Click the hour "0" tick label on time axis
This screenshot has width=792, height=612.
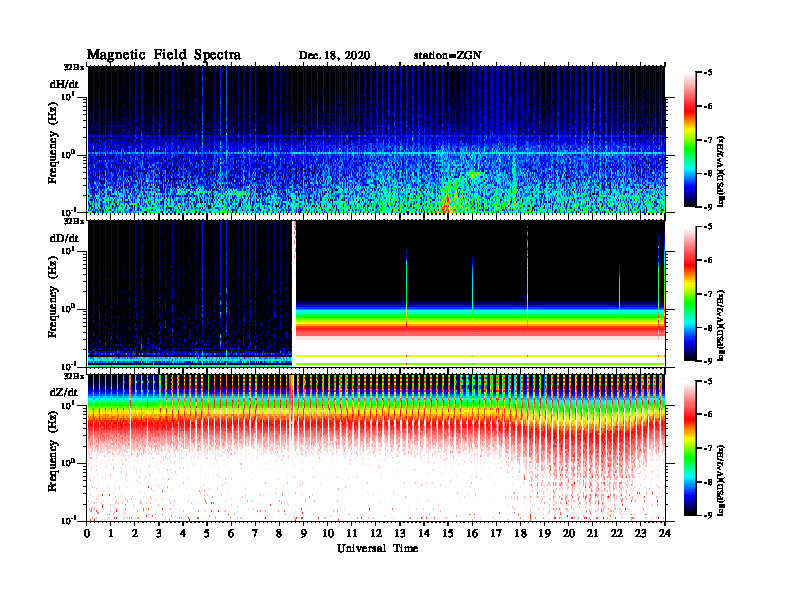point(87,533)
